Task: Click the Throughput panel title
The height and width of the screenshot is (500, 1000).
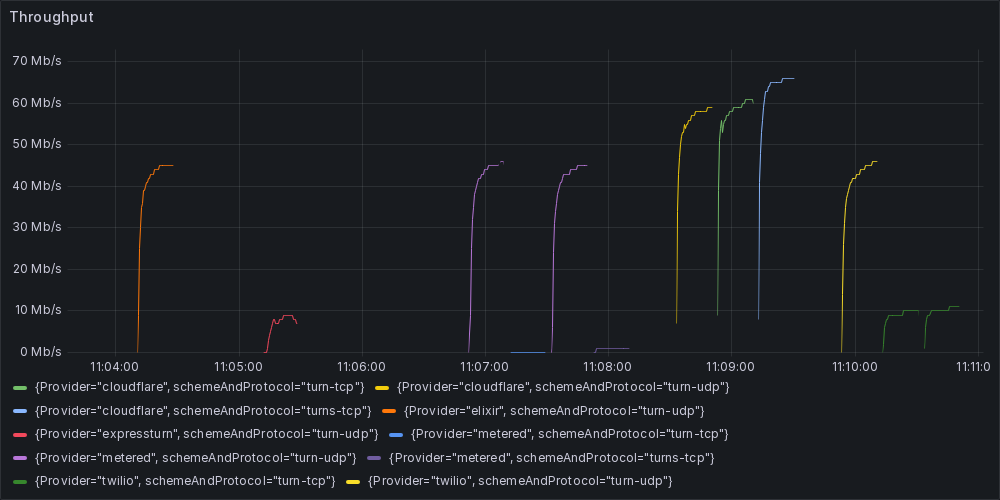Action: point(52,17)
